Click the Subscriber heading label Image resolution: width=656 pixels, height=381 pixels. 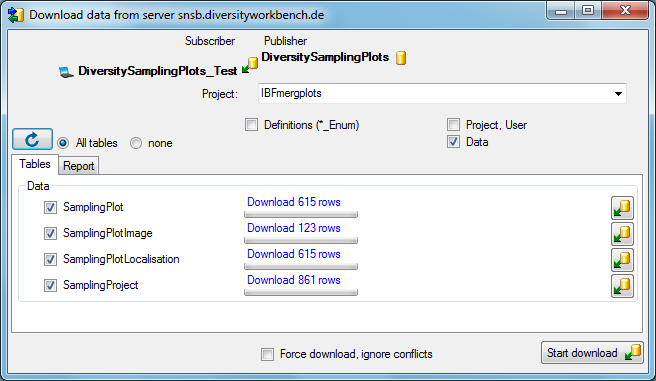(210, 41)
